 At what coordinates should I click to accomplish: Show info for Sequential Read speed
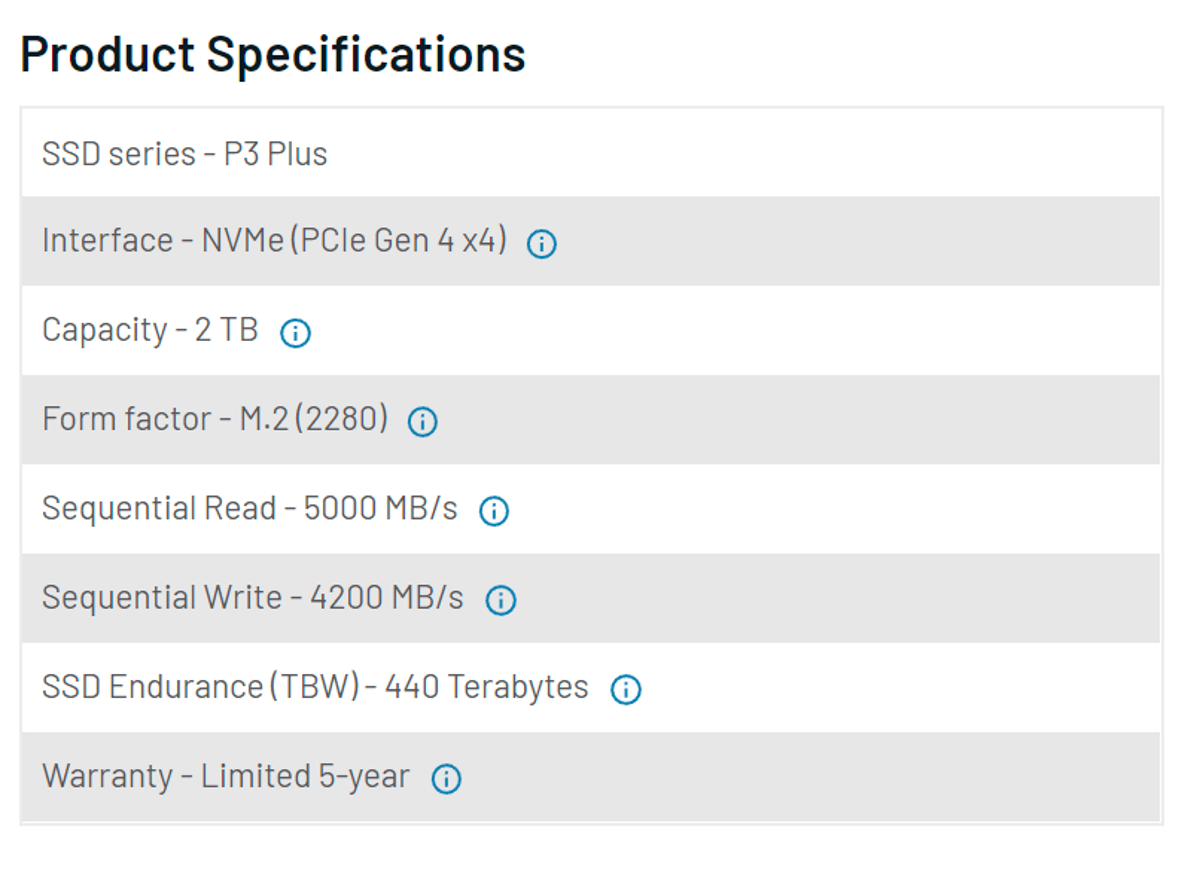[494, 511]
